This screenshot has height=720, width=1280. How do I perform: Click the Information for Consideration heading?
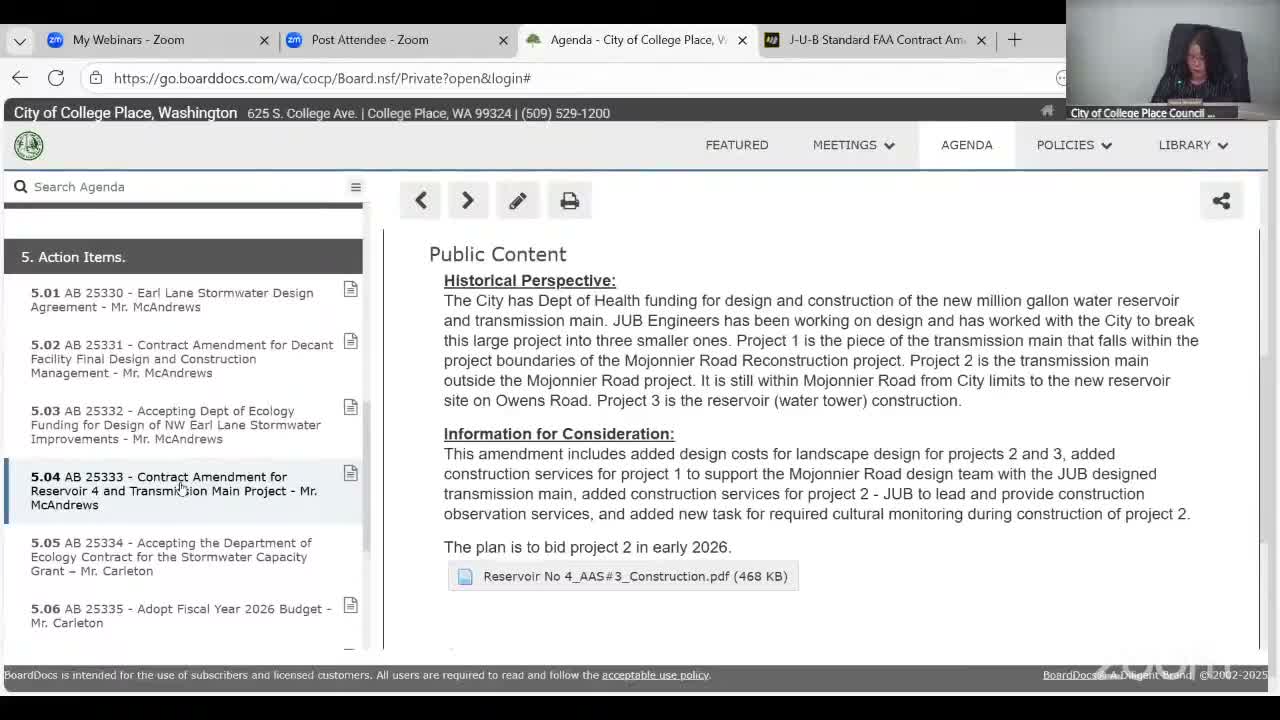tap(559, 434)
